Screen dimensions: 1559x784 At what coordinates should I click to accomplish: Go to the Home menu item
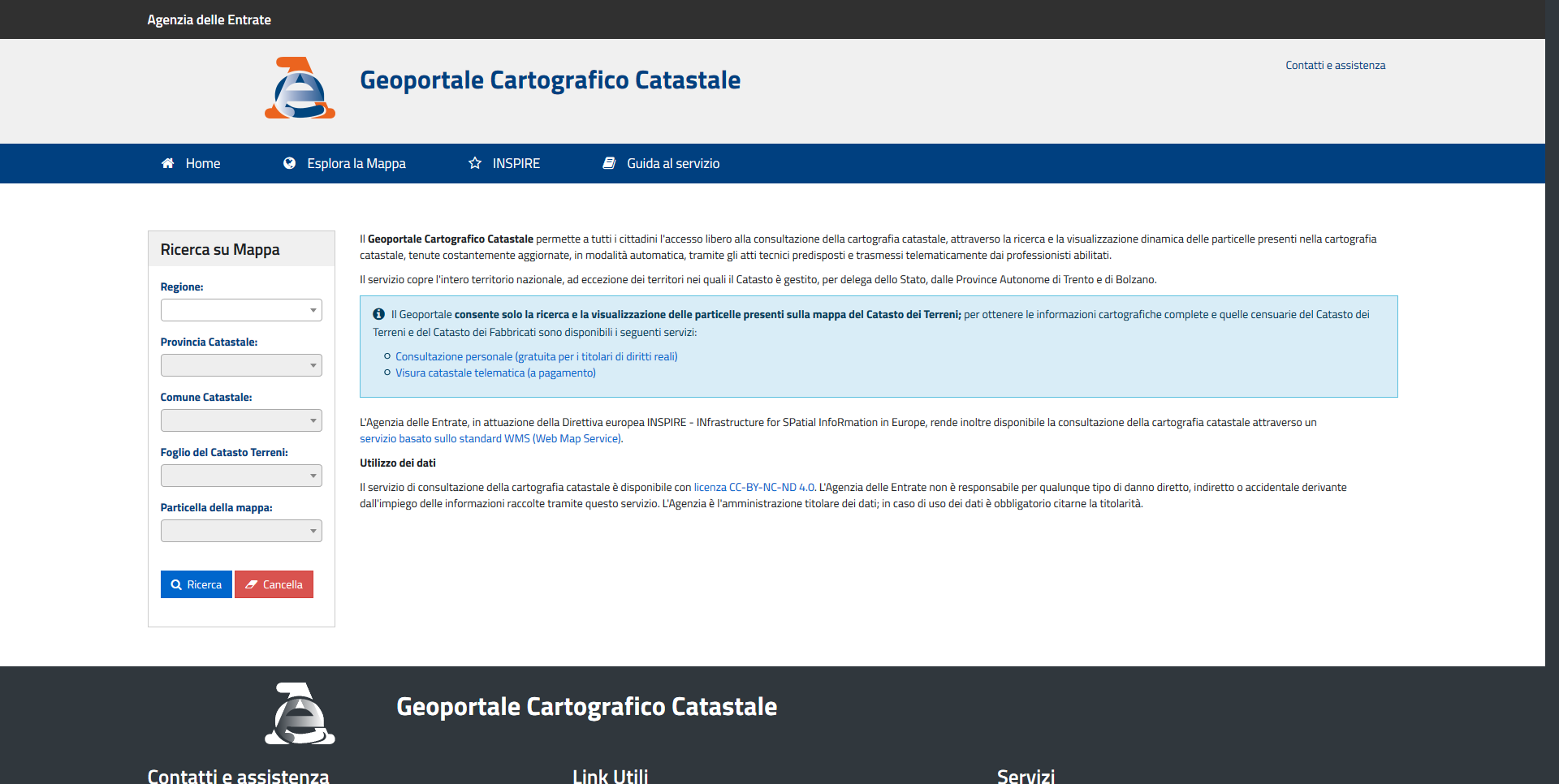191,163
